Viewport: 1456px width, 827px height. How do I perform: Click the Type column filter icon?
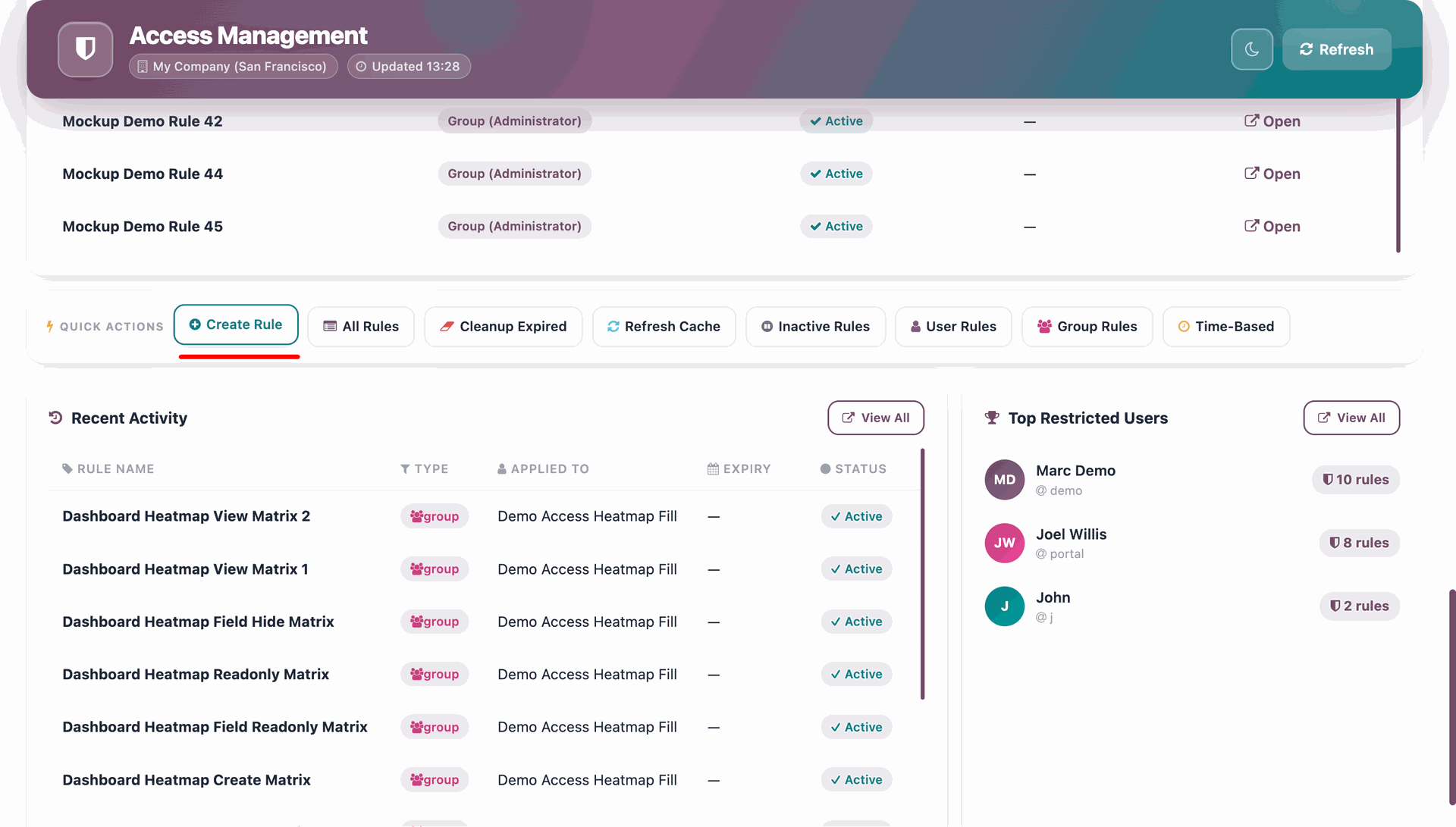[405, 469]
